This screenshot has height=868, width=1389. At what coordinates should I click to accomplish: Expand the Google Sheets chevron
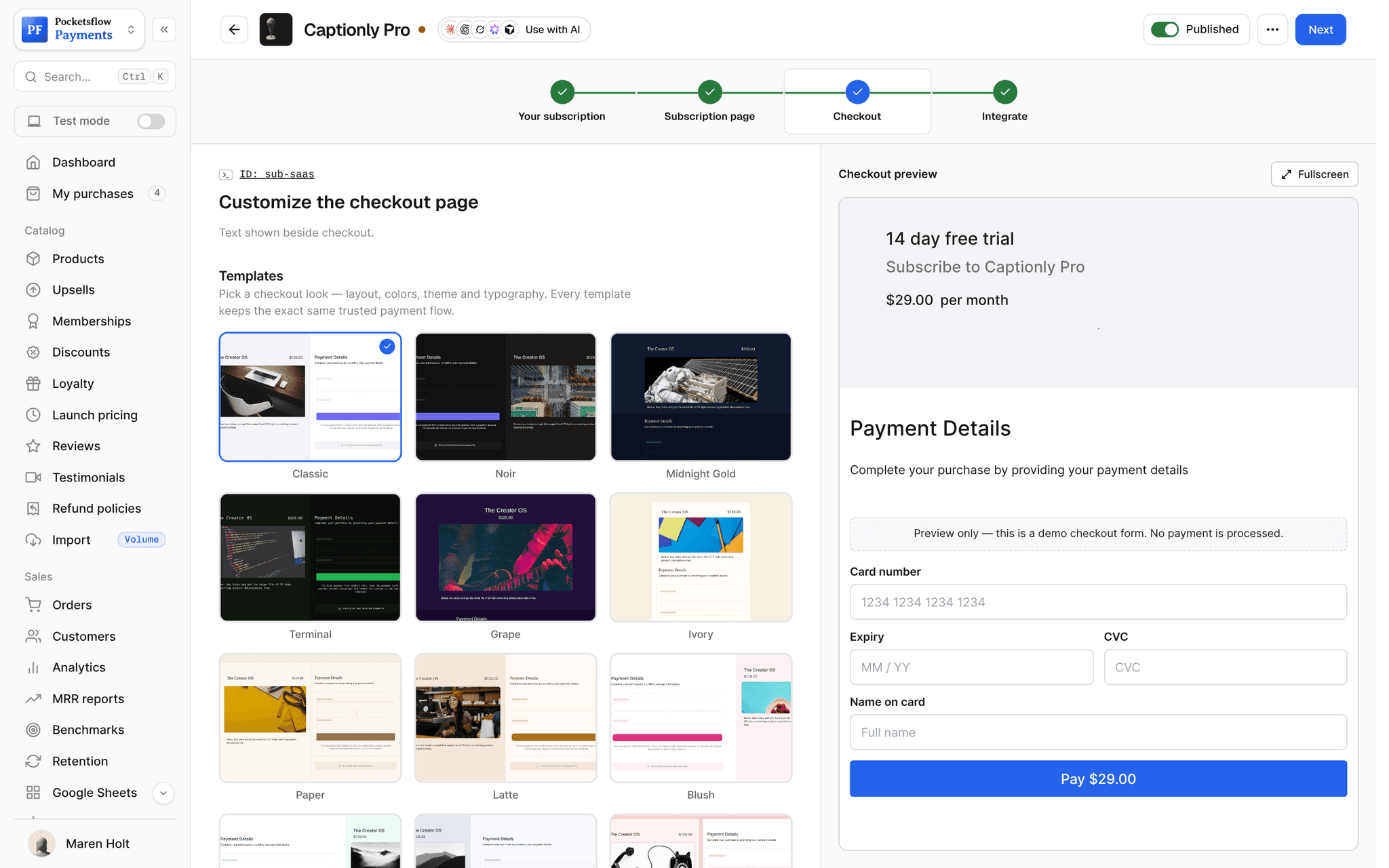(x=163, y=793)
